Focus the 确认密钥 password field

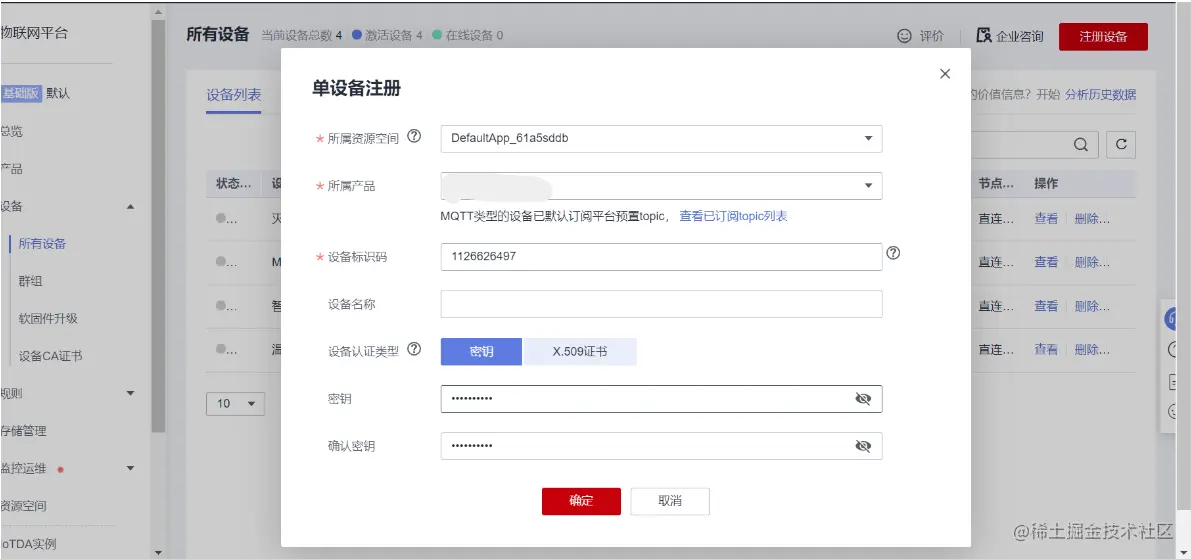click(661, 446)
